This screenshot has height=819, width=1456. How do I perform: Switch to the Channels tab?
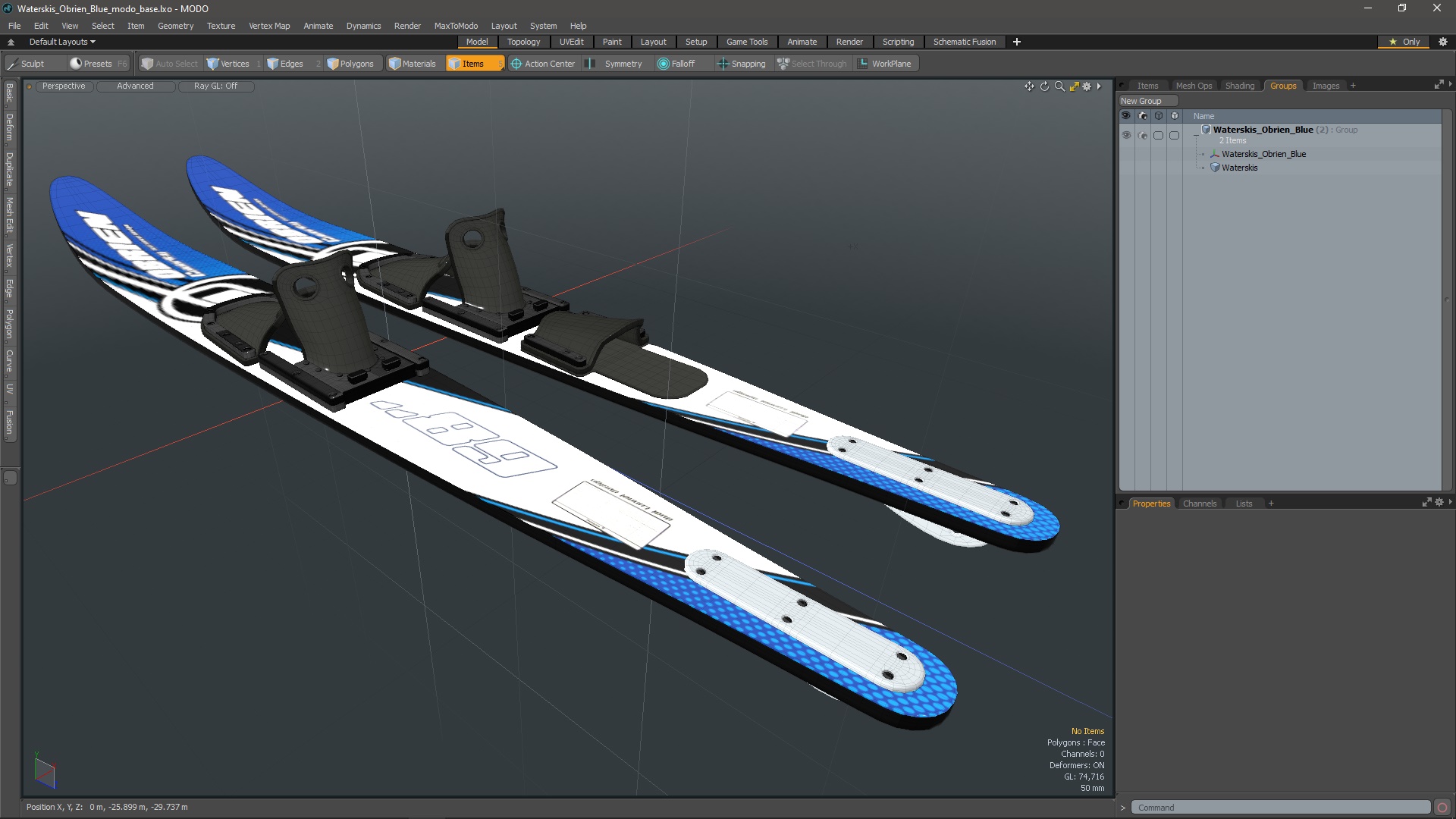(x=1199, y=504)
